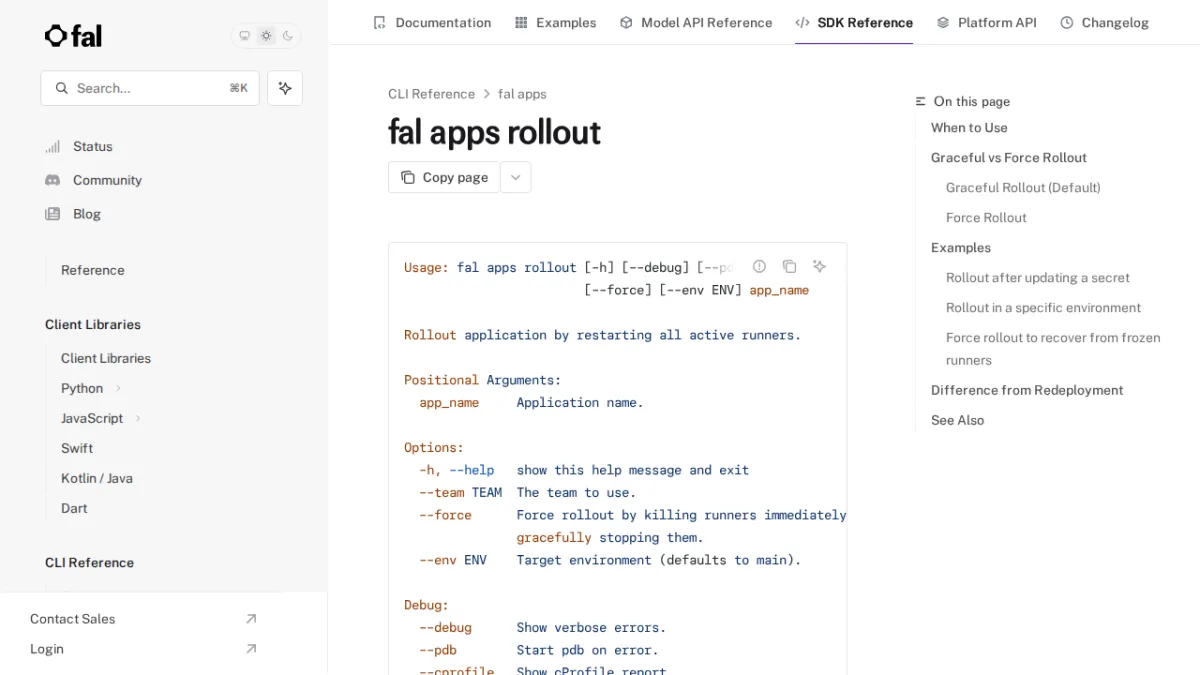The image size is (1200, 675).
Task: Open the Community link
Action: click(107, 180)
